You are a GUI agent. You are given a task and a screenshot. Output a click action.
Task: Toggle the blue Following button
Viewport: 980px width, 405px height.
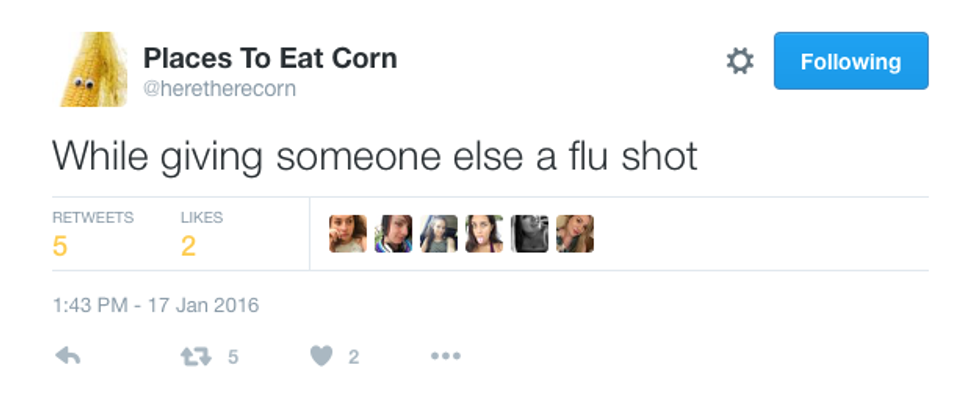coord(850,61)
